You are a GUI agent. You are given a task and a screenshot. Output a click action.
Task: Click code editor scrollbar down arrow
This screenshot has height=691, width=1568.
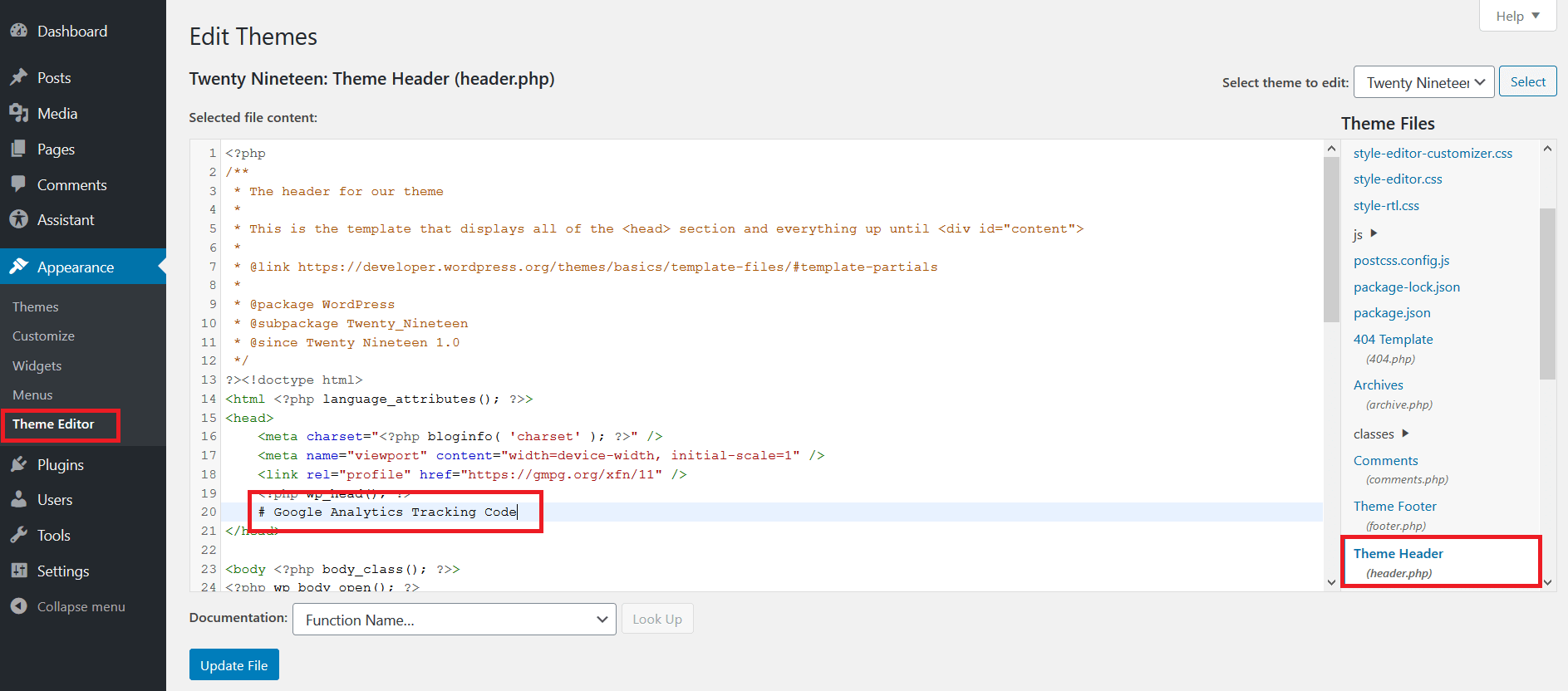1331,582
